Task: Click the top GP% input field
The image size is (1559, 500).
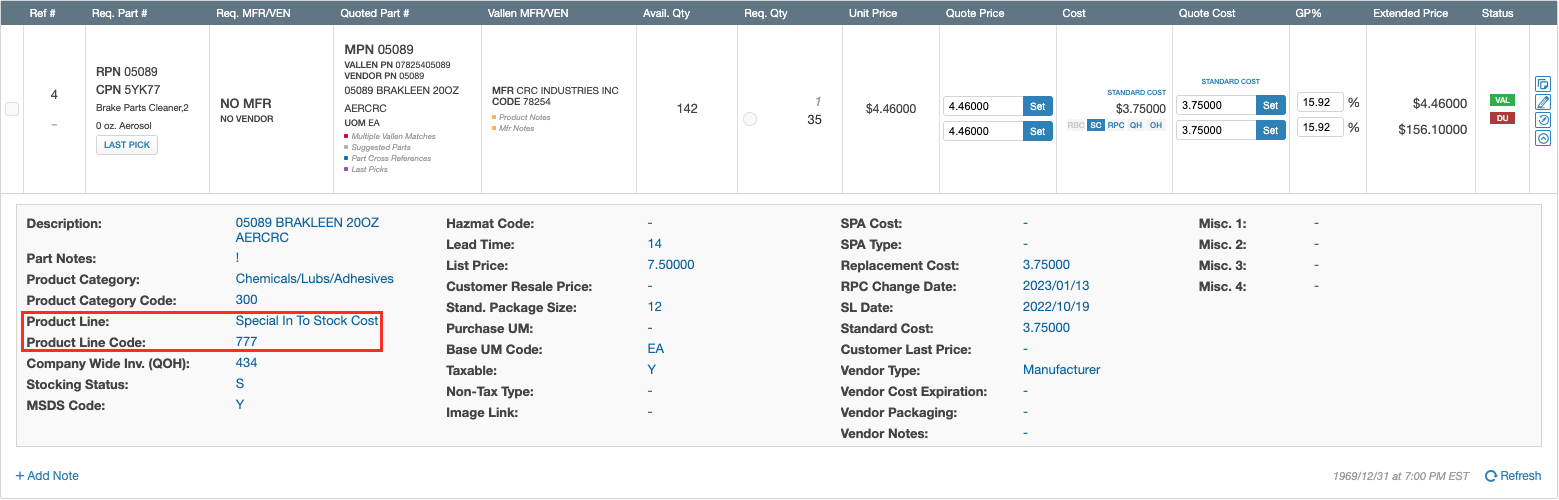Action: coord(1320,102)
